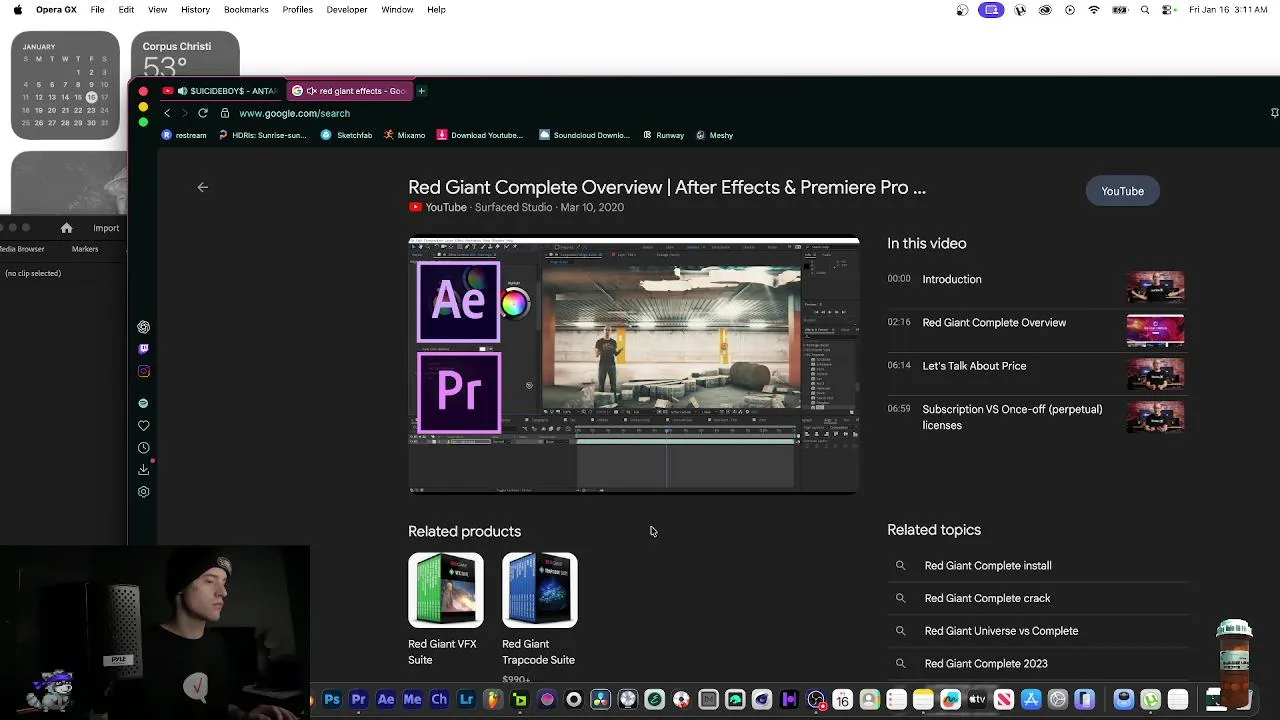This screenshot has height=720, width=1280.
Task: Open the Bookmarks menu
Action: tap(246, 10)
